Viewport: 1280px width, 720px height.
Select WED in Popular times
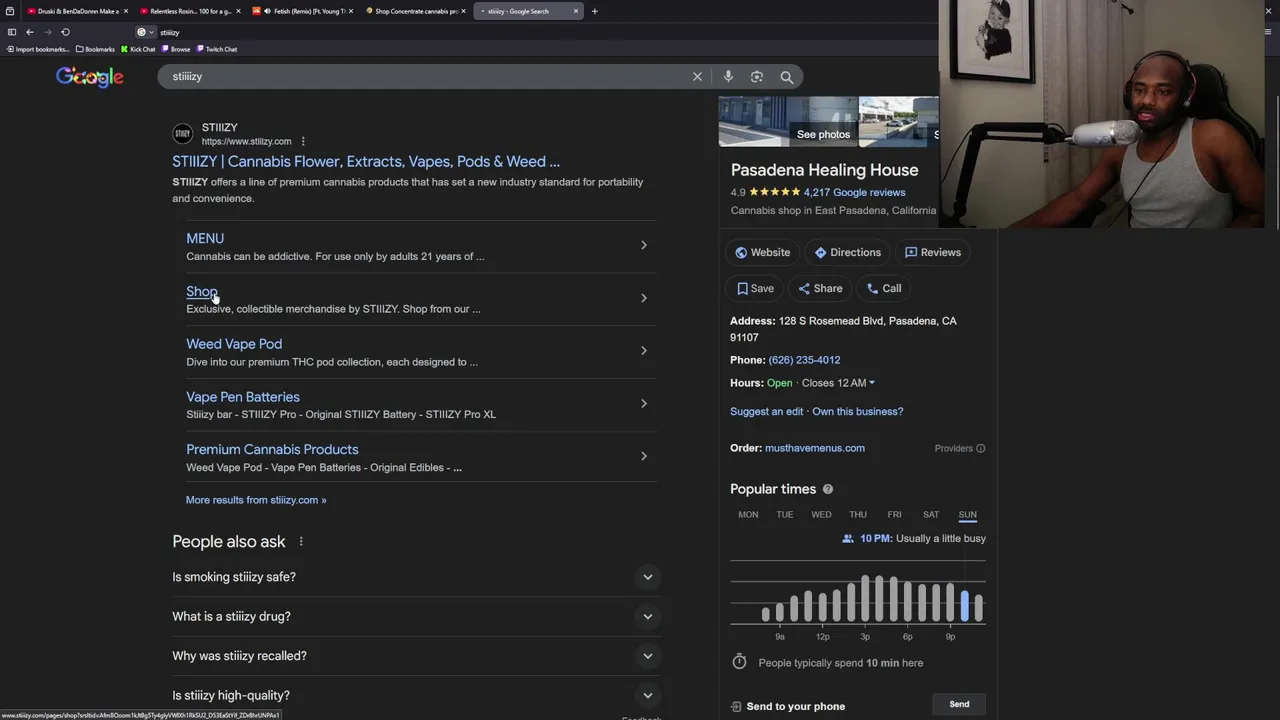pyautogui.click(x=821, y=515)
